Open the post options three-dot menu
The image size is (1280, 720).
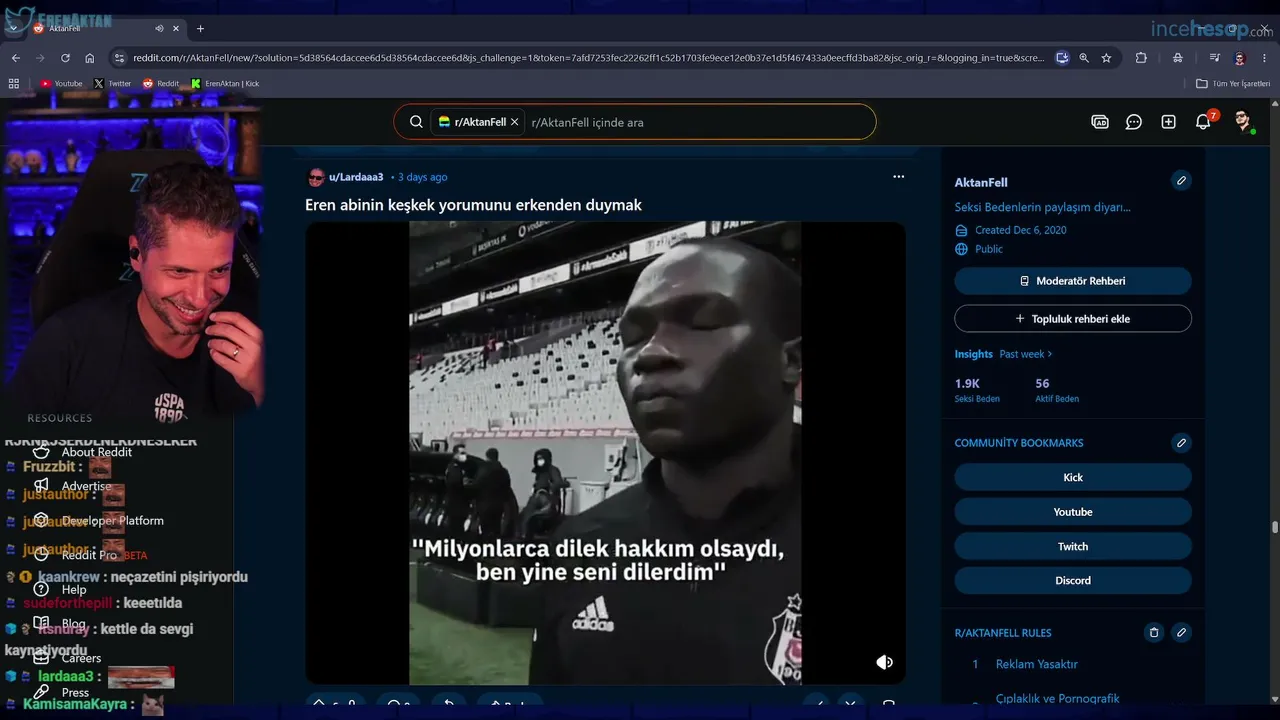point(898,177)
